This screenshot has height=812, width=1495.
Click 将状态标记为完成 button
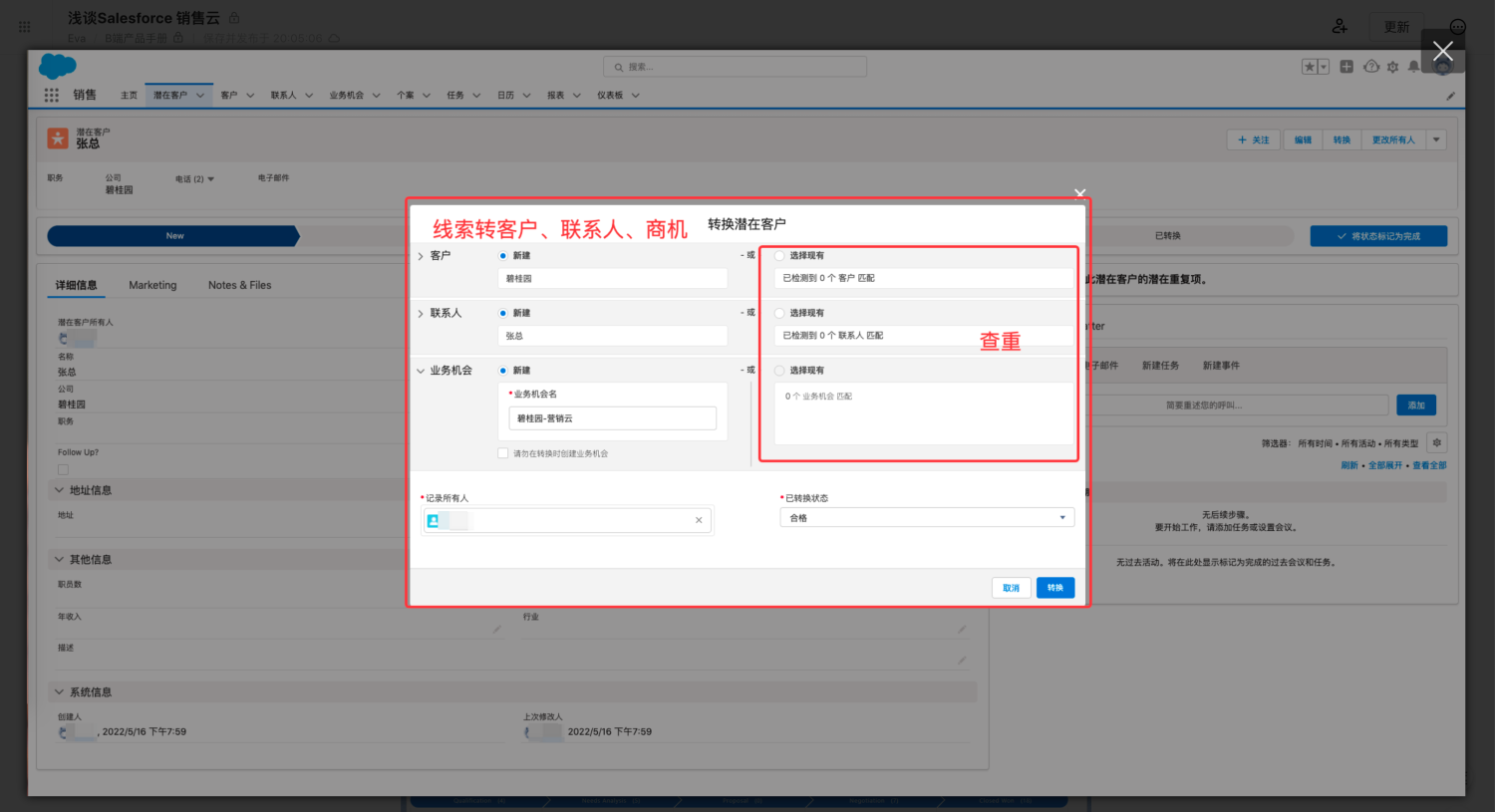coord(1378,236)
